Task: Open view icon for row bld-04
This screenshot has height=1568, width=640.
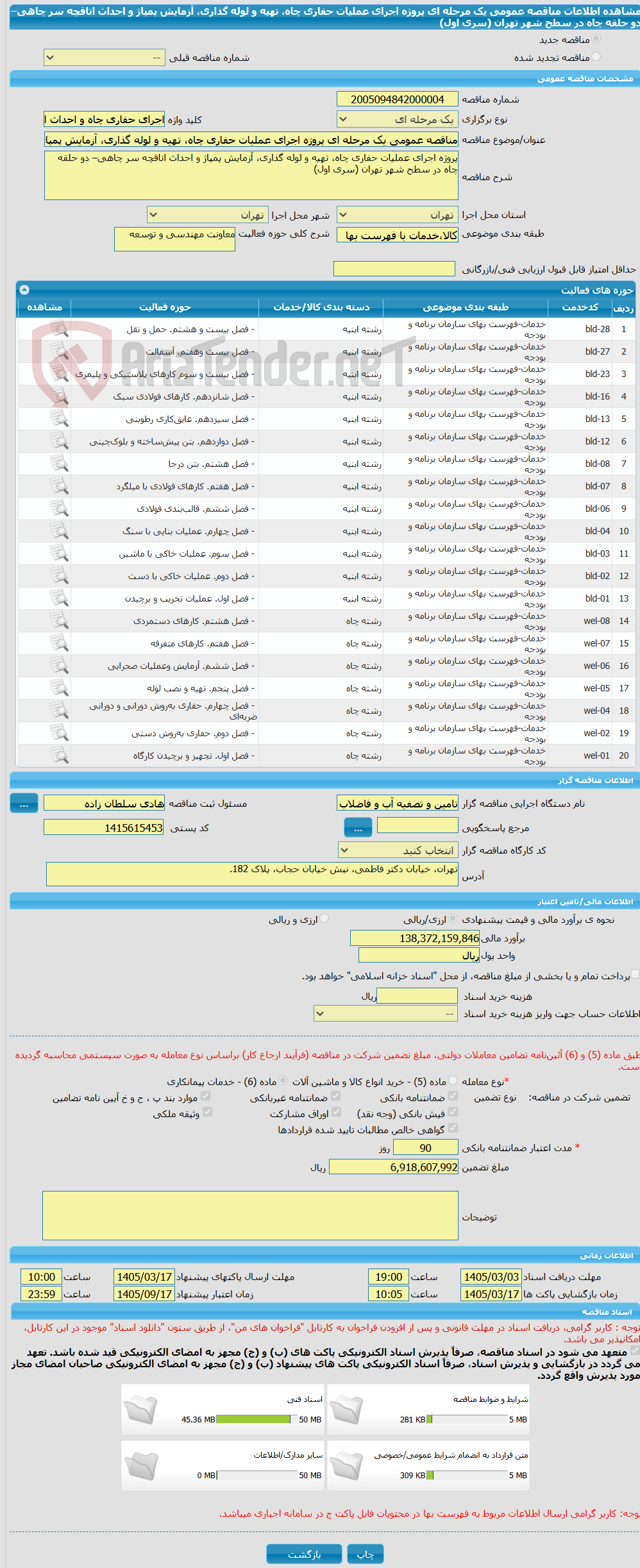Action: coord(59,531)
